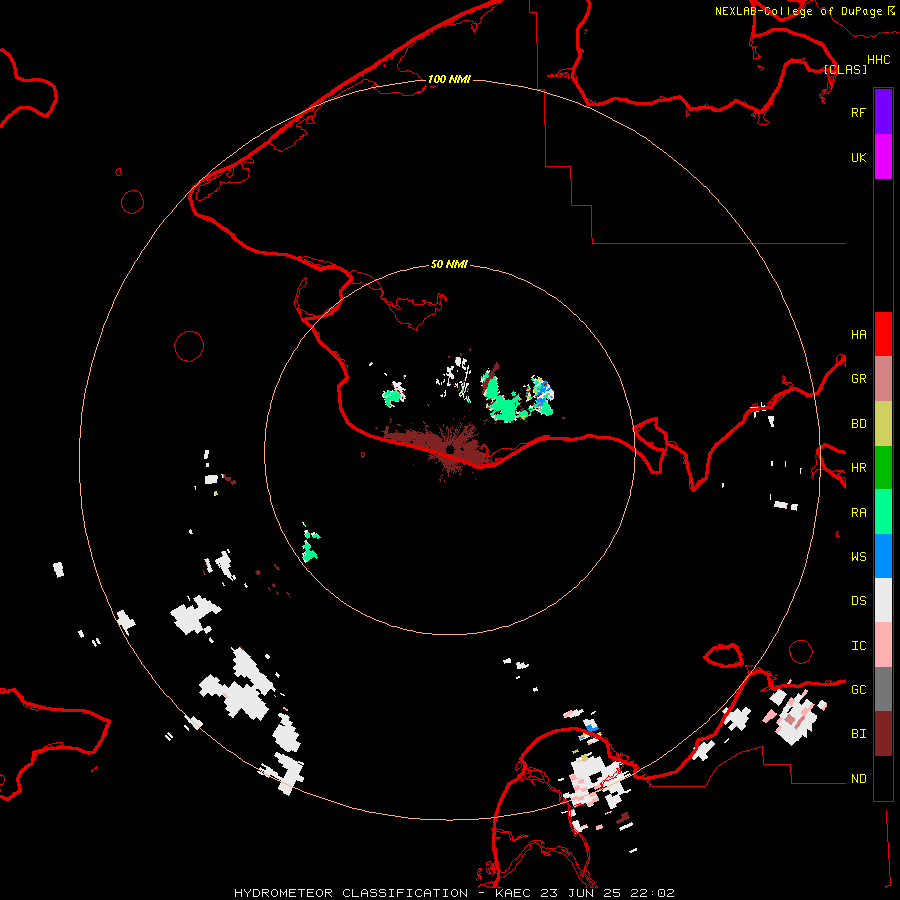
Task: Click the HR legend label
Action: coord(858,468)
